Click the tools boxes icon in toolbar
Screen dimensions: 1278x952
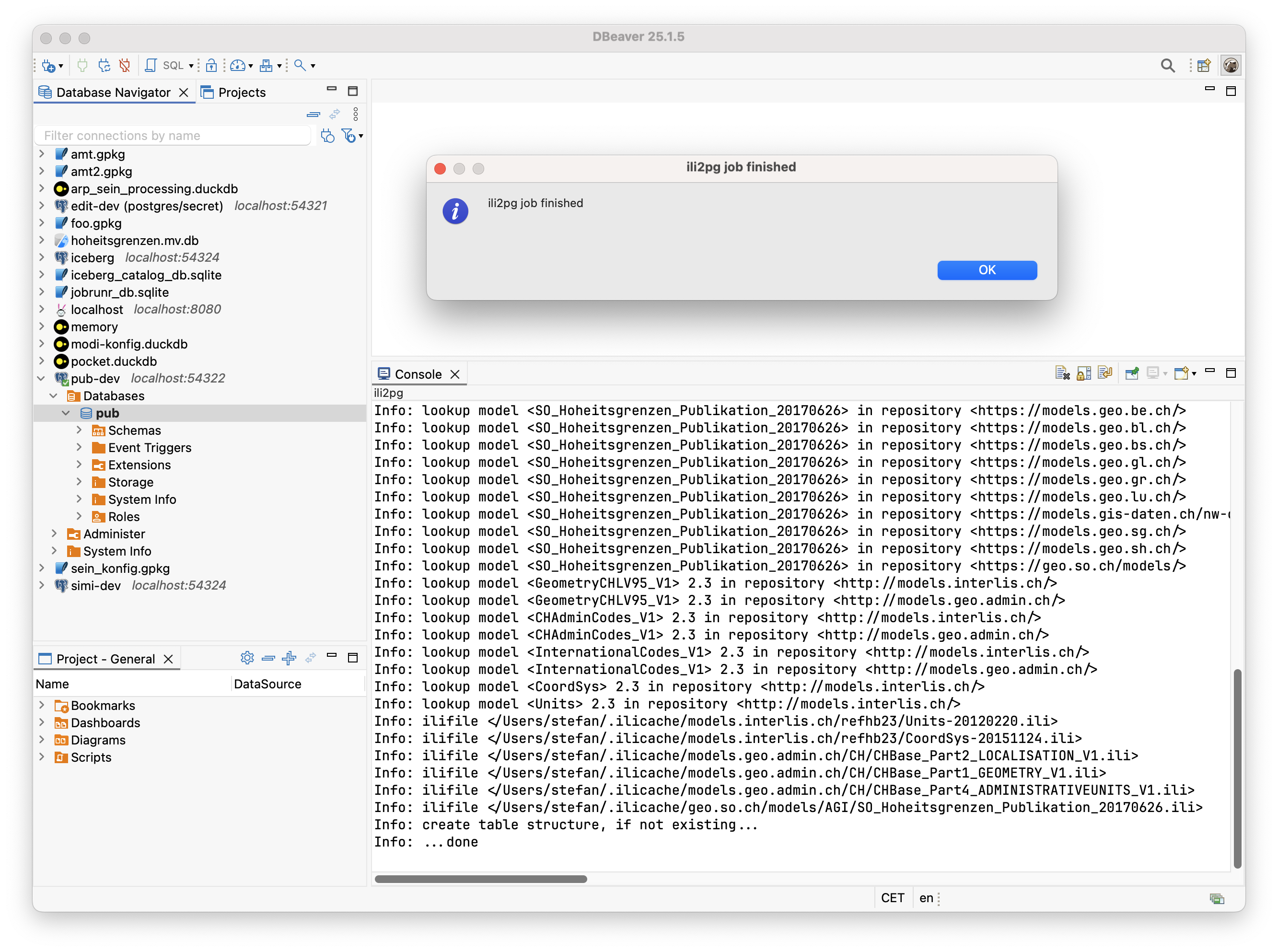pyautogui.click(x=266, y=66)
